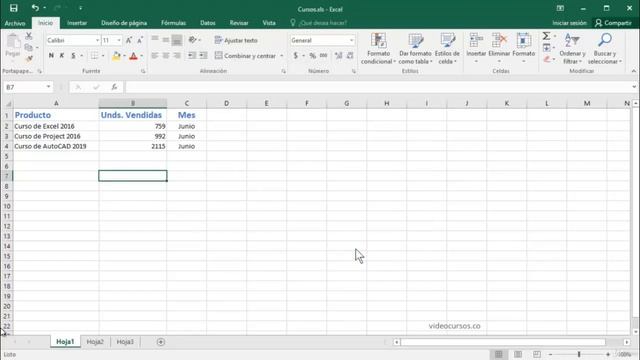The width and height of the screenshot is (640, 360).
Task: Open Estilos de celda gallery
Action: (x=447, y=49)
